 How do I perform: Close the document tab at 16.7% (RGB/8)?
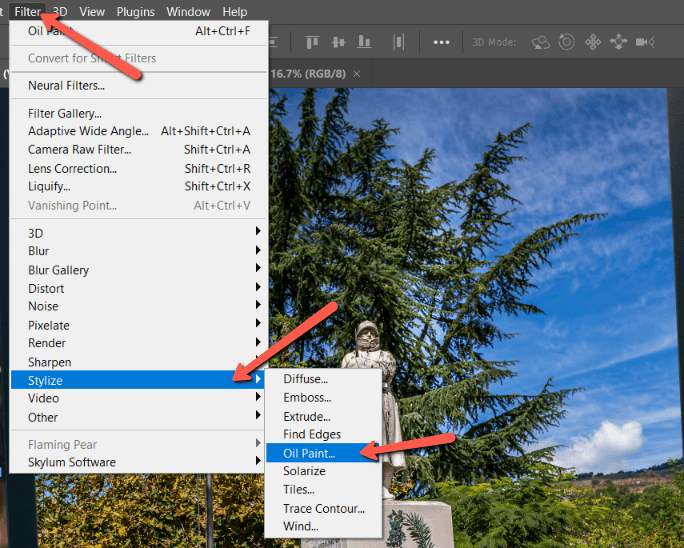[355, 75]
